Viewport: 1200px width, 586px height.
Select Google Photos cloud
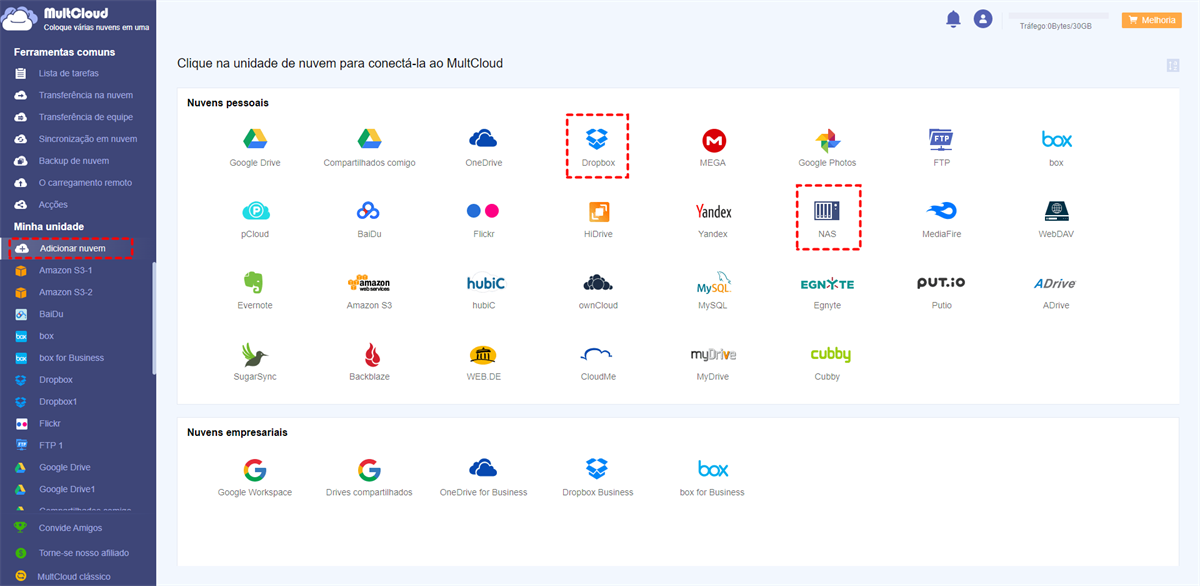[x=827, y=140]
